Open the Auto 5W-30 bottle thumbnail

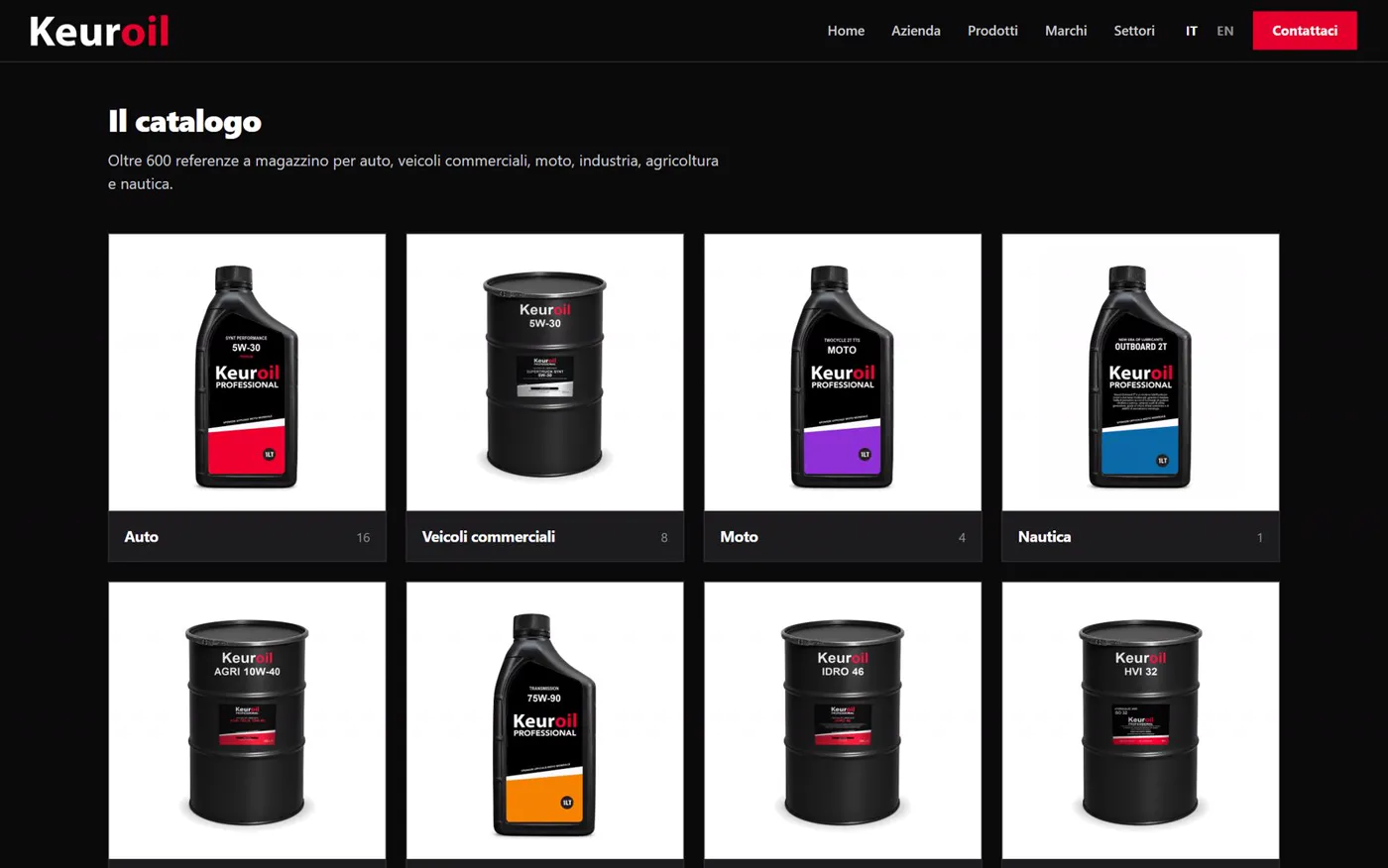point(247,373)
